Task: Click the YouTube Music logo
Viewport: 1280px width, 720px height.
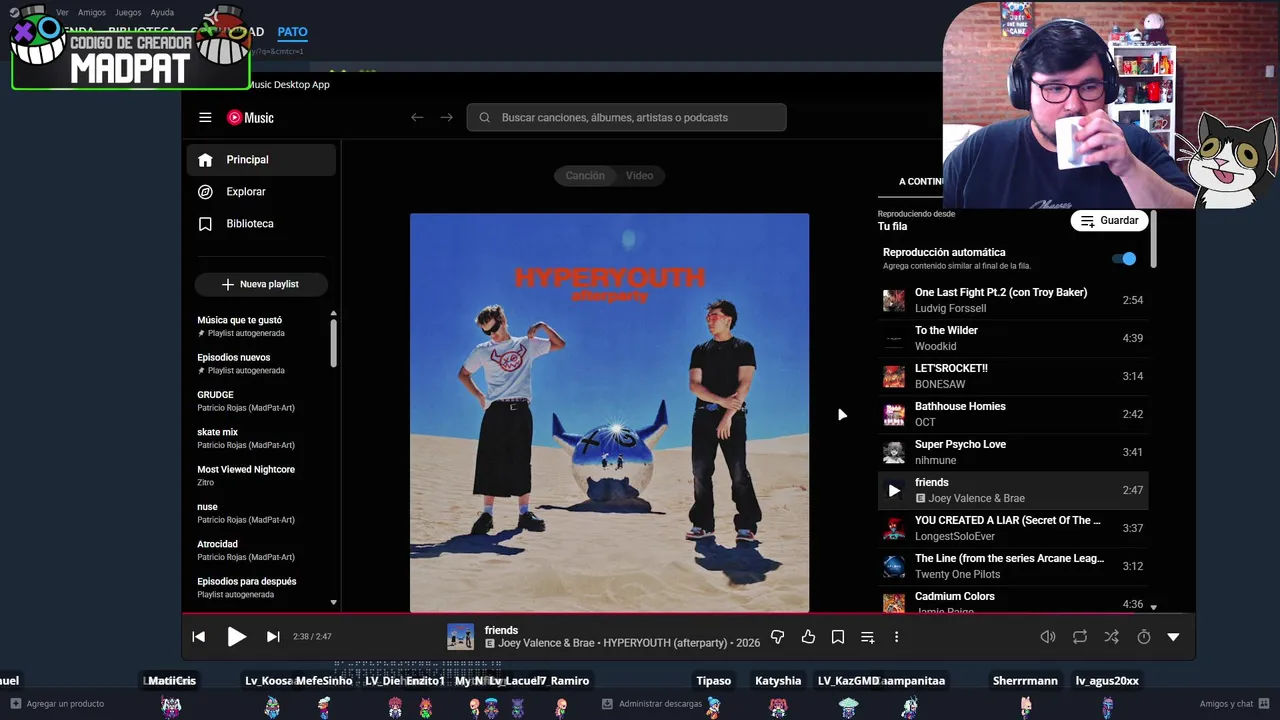Action: point(250,117)
